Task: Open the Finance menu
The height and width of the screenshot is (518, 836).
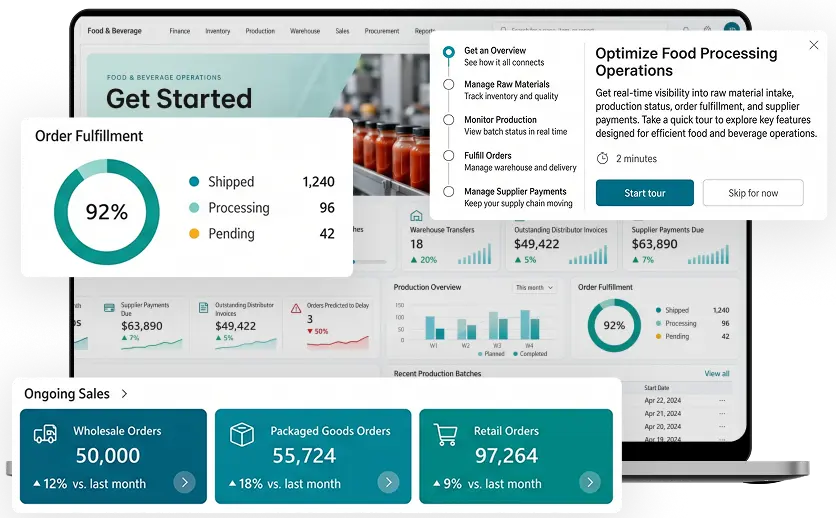Action: point(180,31)
